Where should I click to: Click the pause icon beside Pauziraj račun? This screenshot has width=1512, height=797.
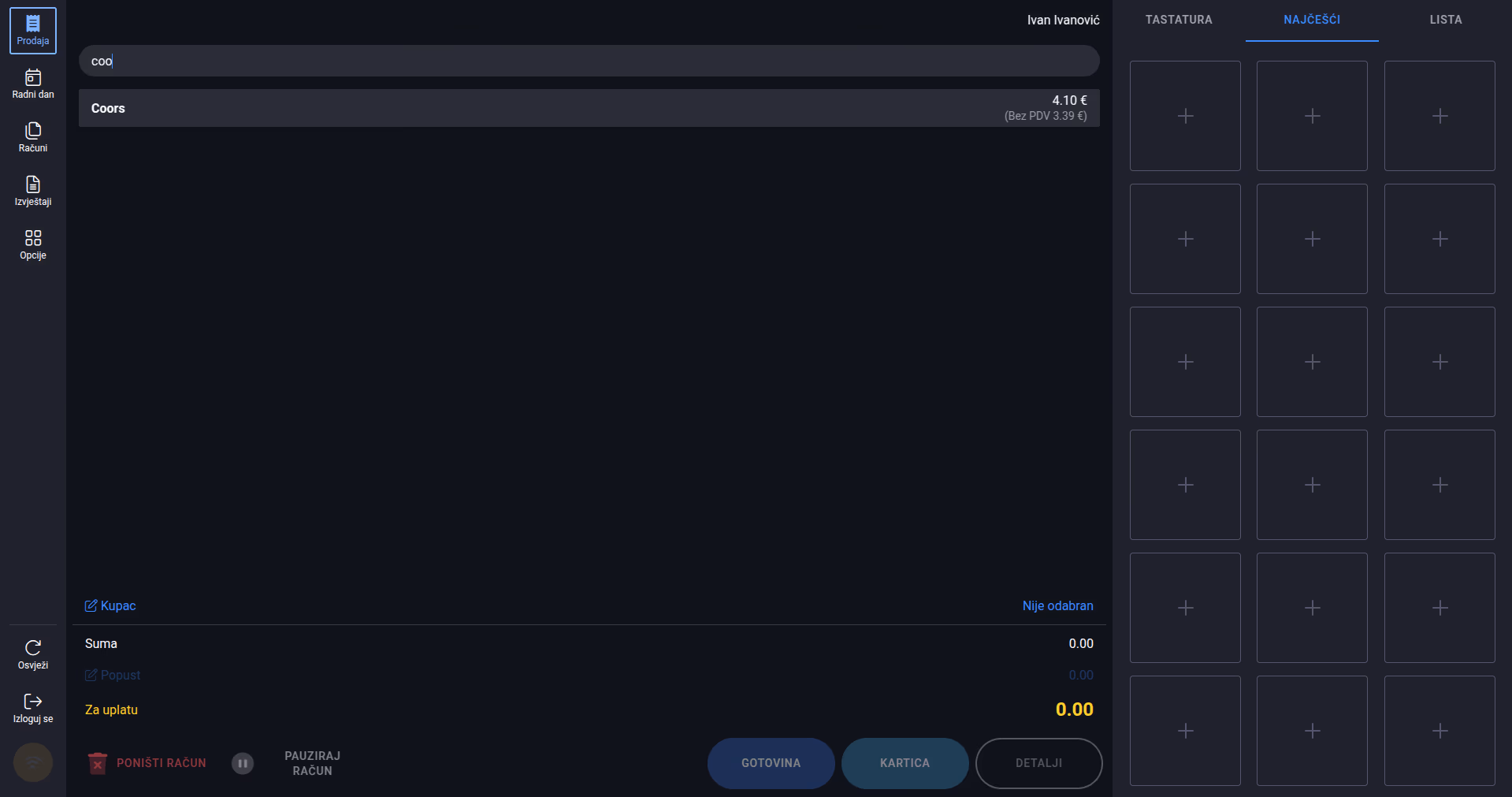243,763
